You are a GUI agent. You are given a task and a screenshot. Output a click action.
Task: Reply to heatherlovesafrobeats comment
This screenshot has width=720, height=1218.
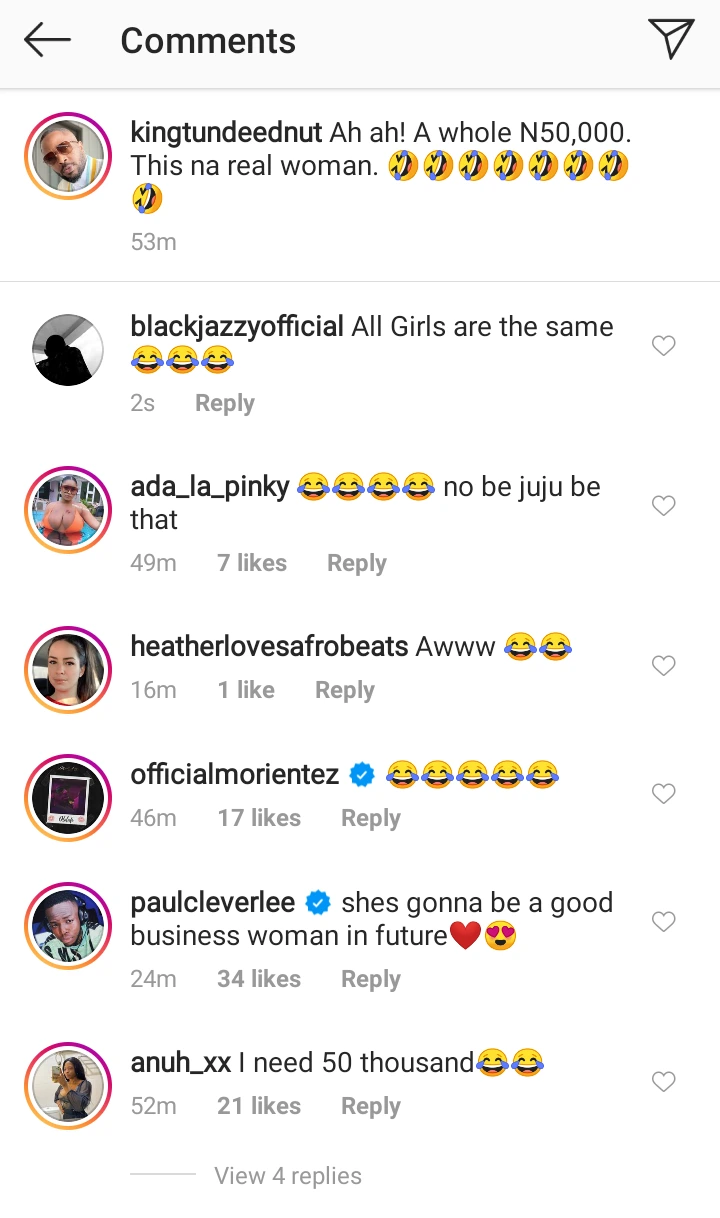[345, 690]
